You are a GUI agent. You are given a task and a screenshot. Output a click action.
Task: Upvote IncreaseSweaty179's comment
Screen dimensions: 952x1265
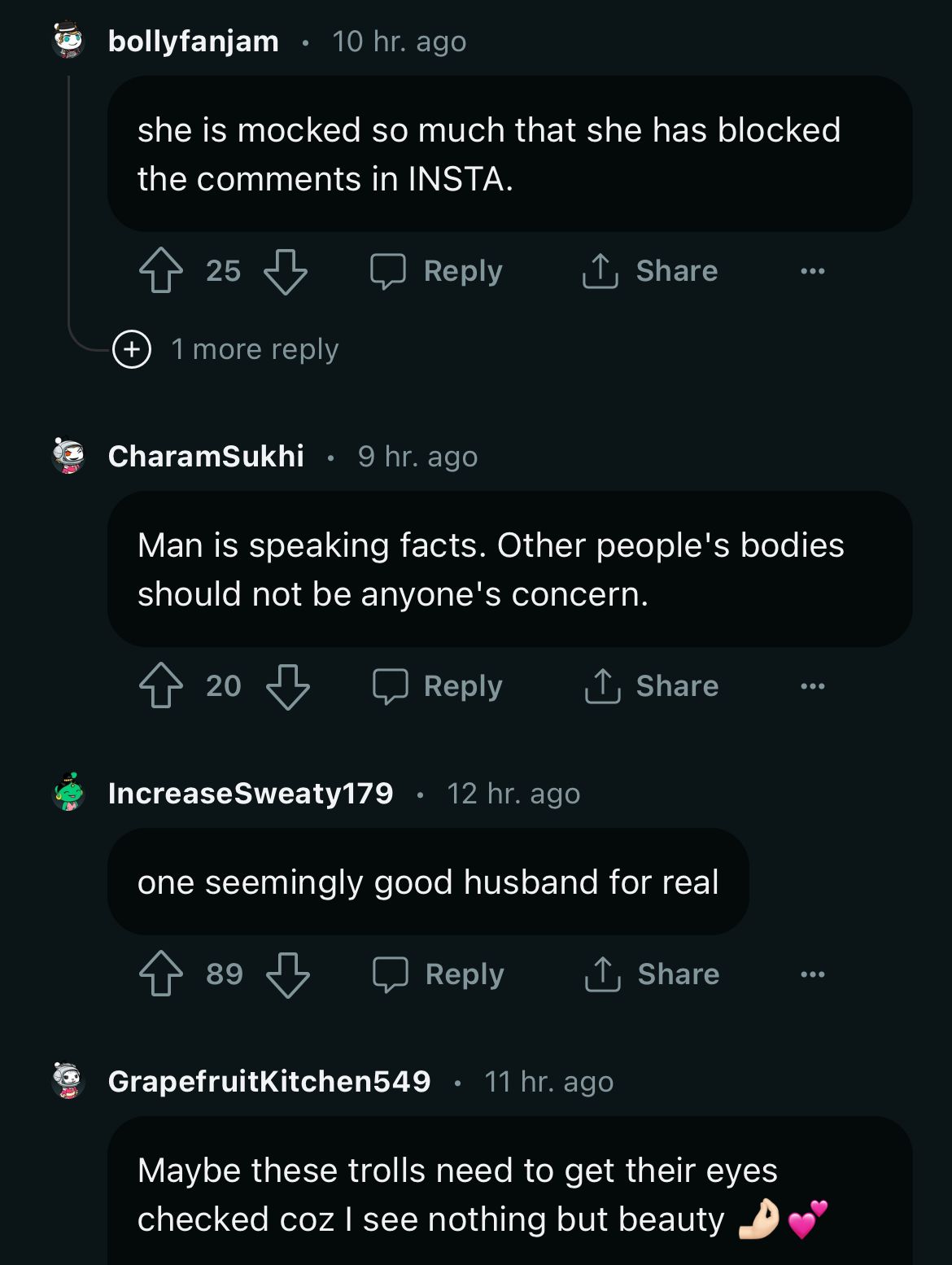161,974
